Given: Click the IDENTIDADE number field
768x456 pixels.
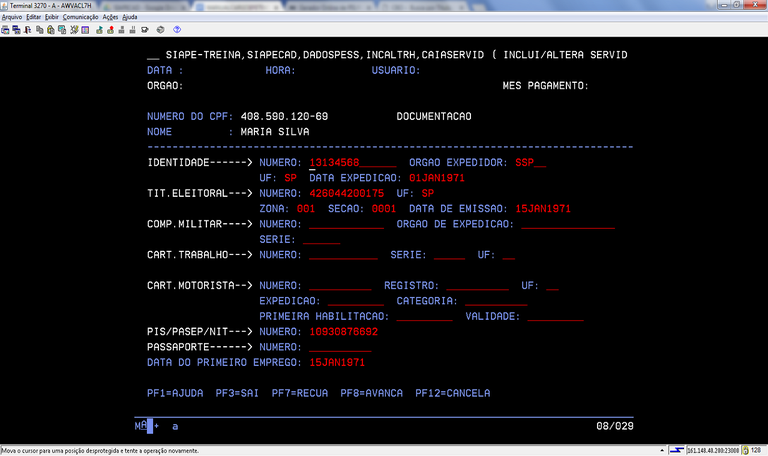Looking at the screenshot, I should [353, 162].
